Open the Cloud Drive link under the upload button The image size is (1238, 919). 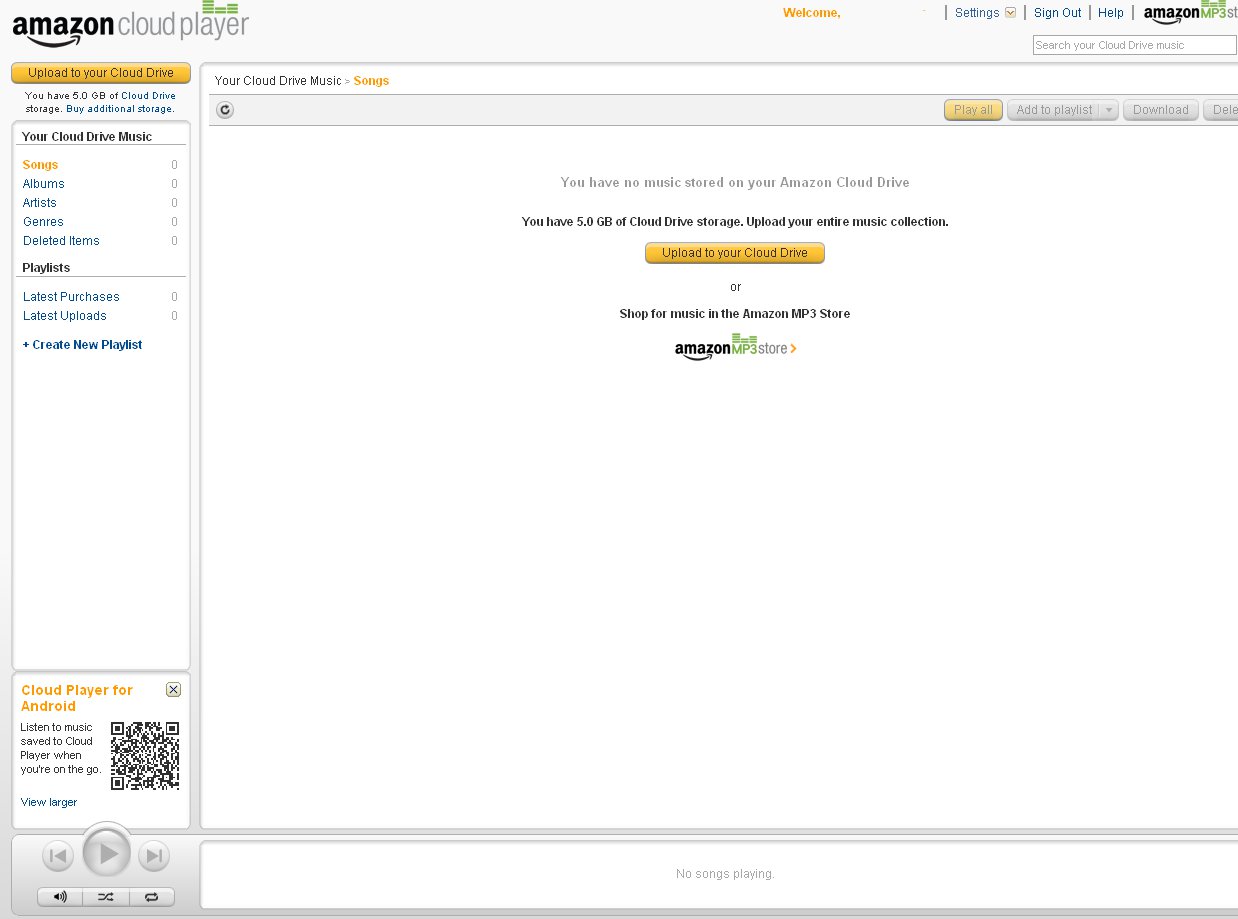[x=148, y=96]
